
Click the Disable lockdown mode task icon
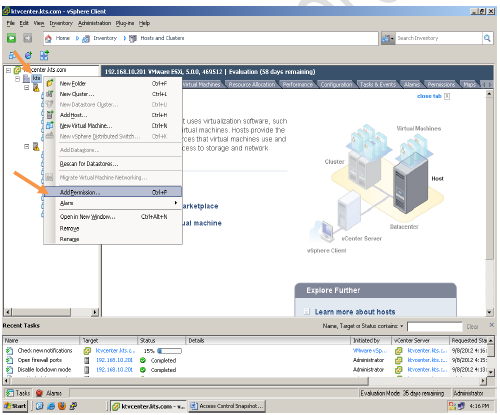10,370
